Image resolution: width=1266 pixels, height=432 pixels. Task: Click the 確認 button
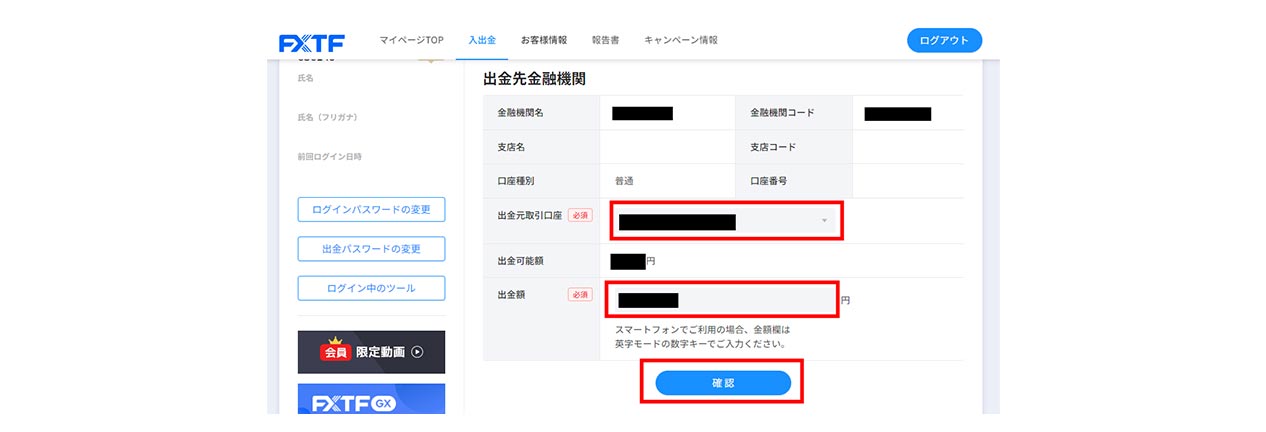pos(723,383)
